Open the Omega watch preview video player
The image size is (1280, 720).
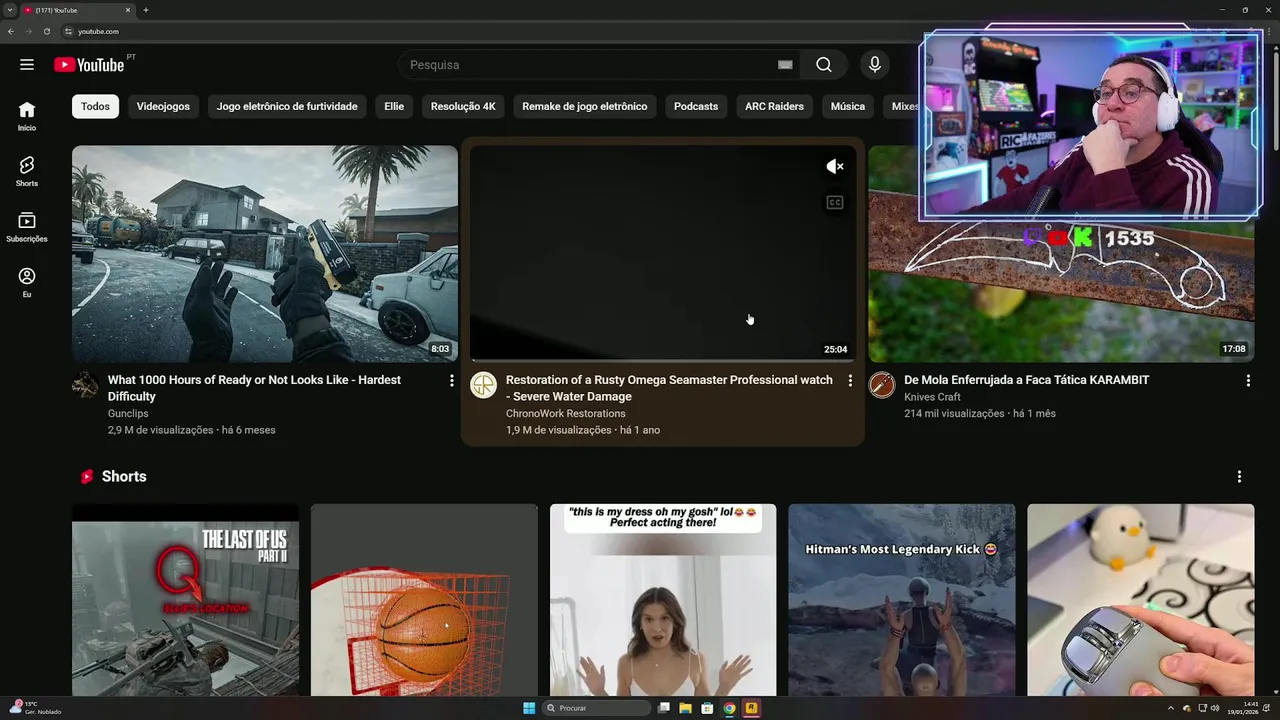pyautogui.click(x=663, y=254)
